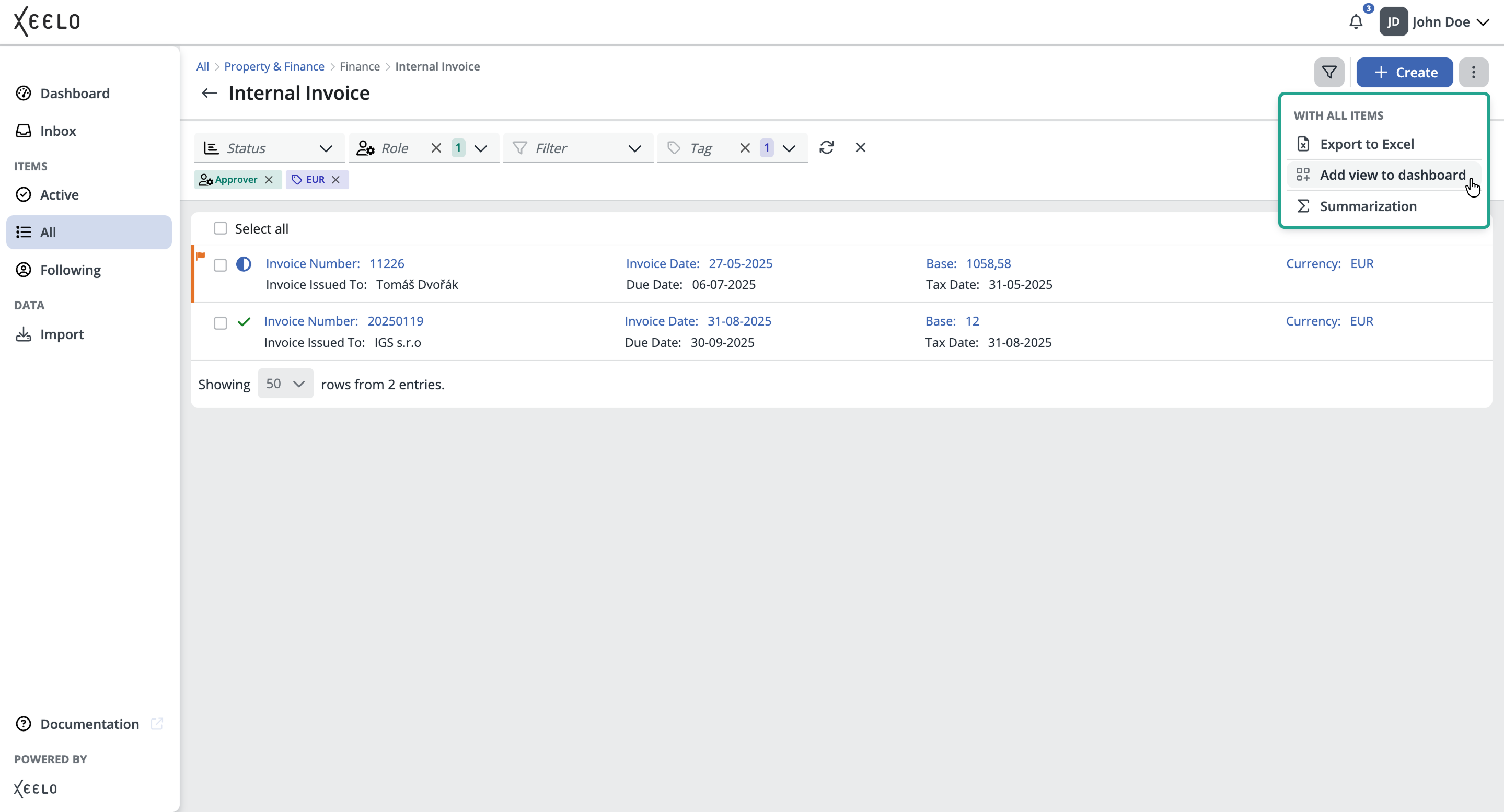
Task: Clear all filters with the X icon
Action: (860, 148)
